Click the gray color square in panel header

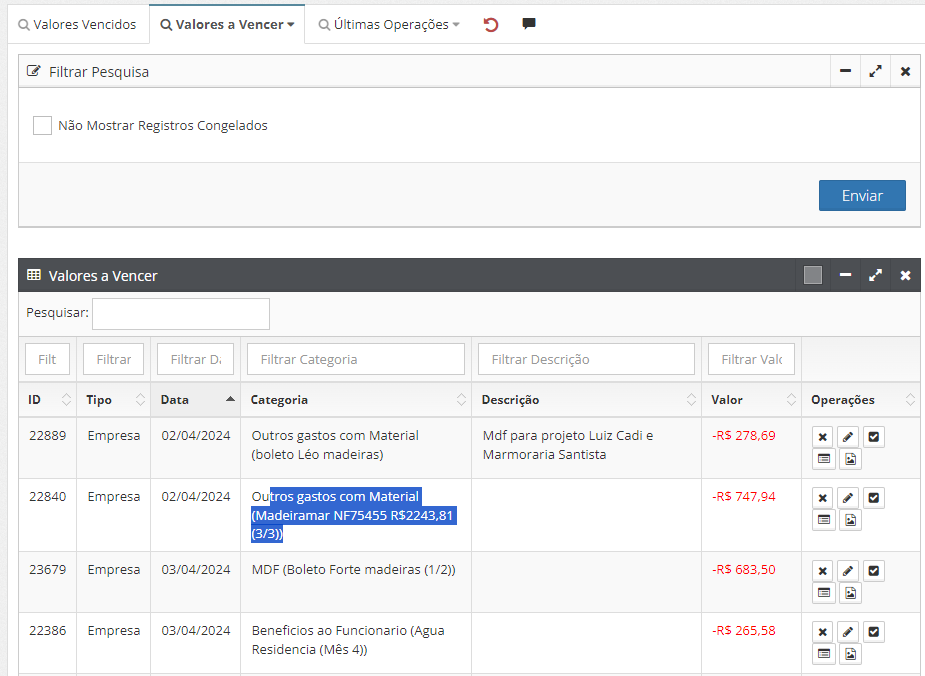813,275
